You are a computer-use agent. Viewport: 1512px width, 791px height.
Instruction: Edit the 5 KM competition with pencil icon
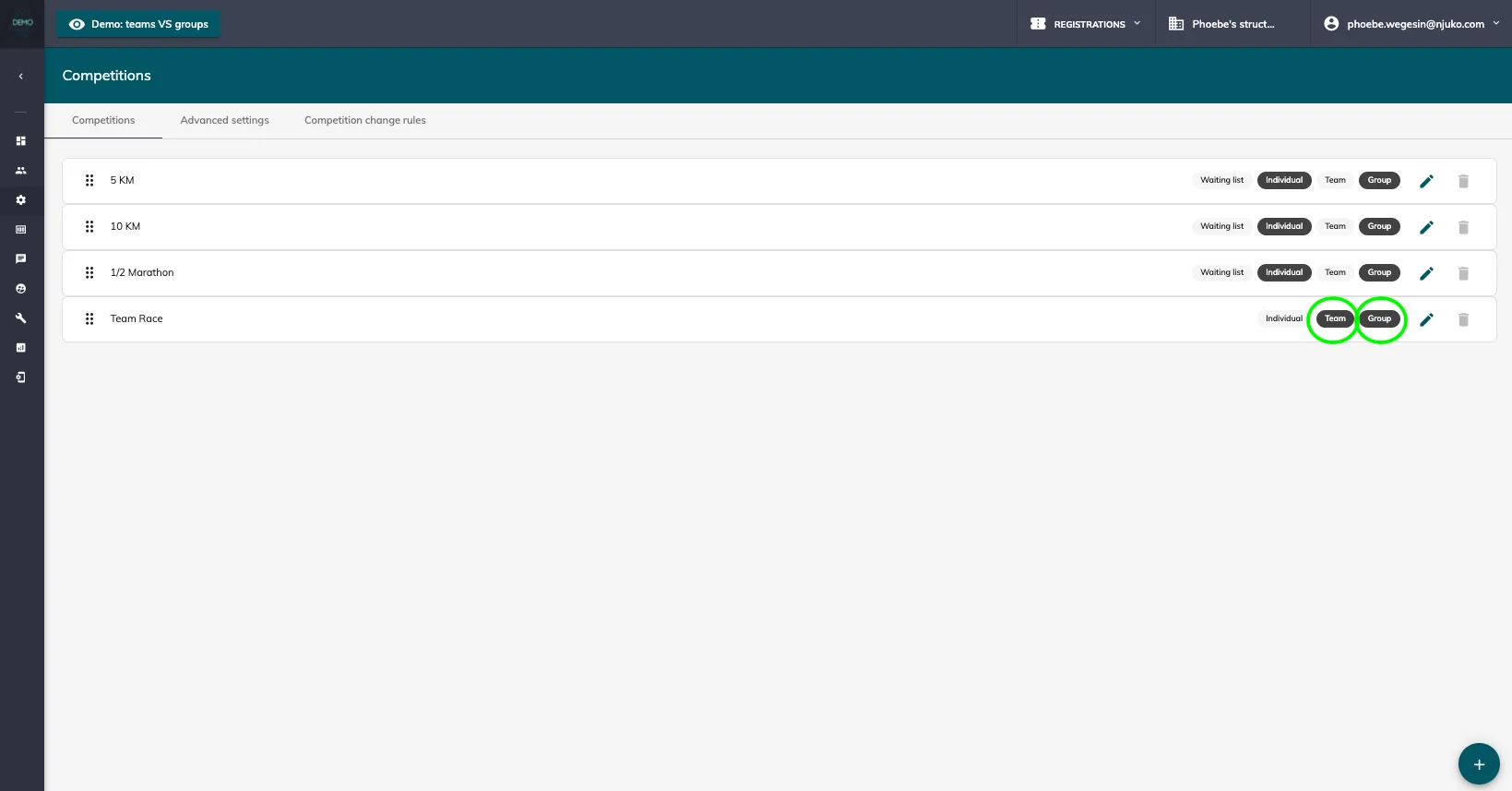click(1426, 181)
